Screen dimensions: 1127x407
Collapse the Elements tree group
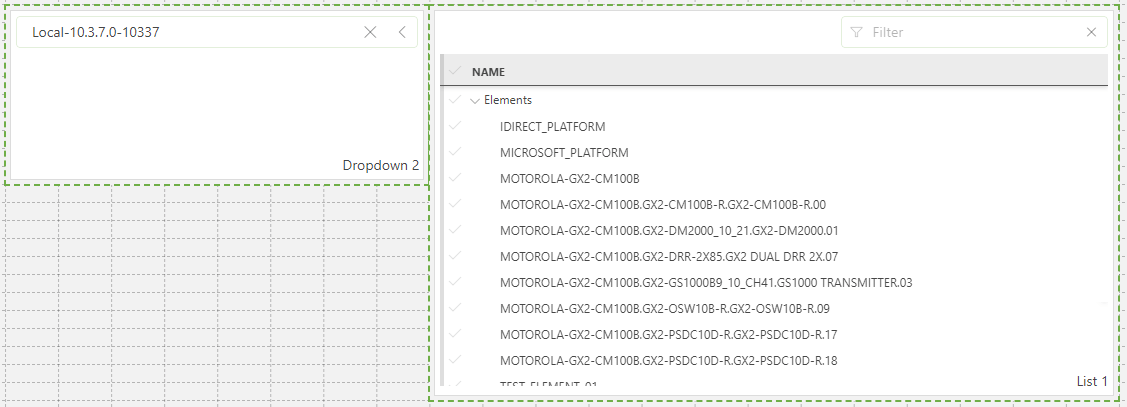(474, 101)
